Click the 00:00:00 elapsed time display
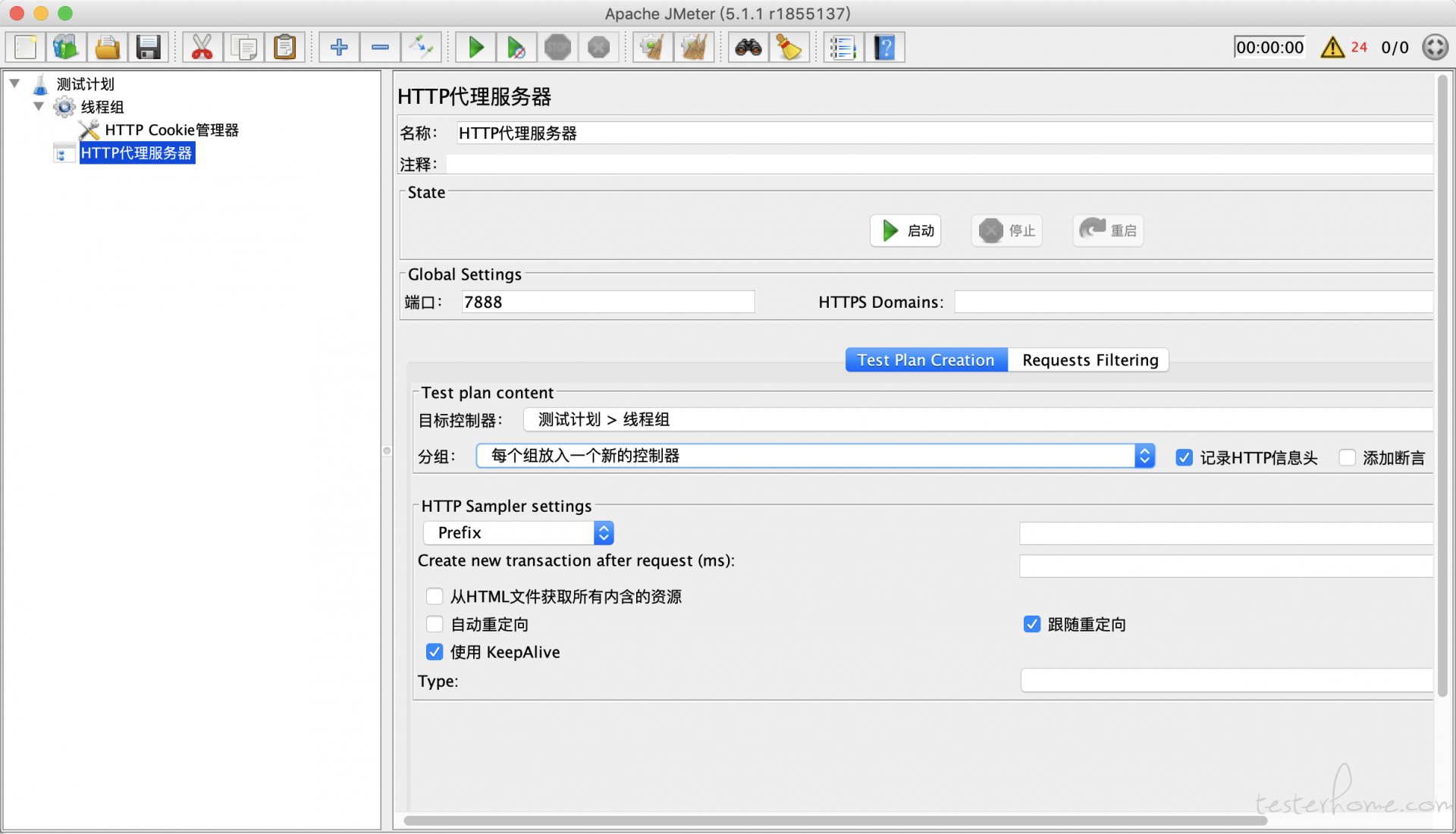 coord(1269,48)
